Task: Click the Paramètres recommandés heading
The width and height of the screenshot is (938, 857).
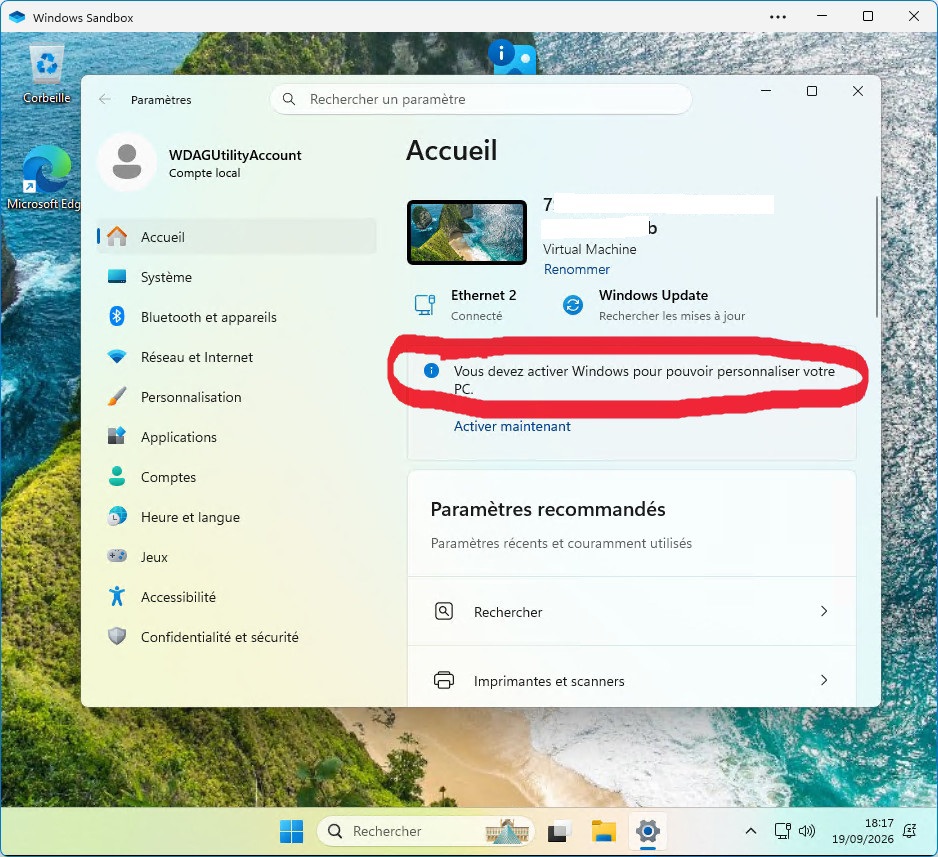Action: tap(548, 509)
